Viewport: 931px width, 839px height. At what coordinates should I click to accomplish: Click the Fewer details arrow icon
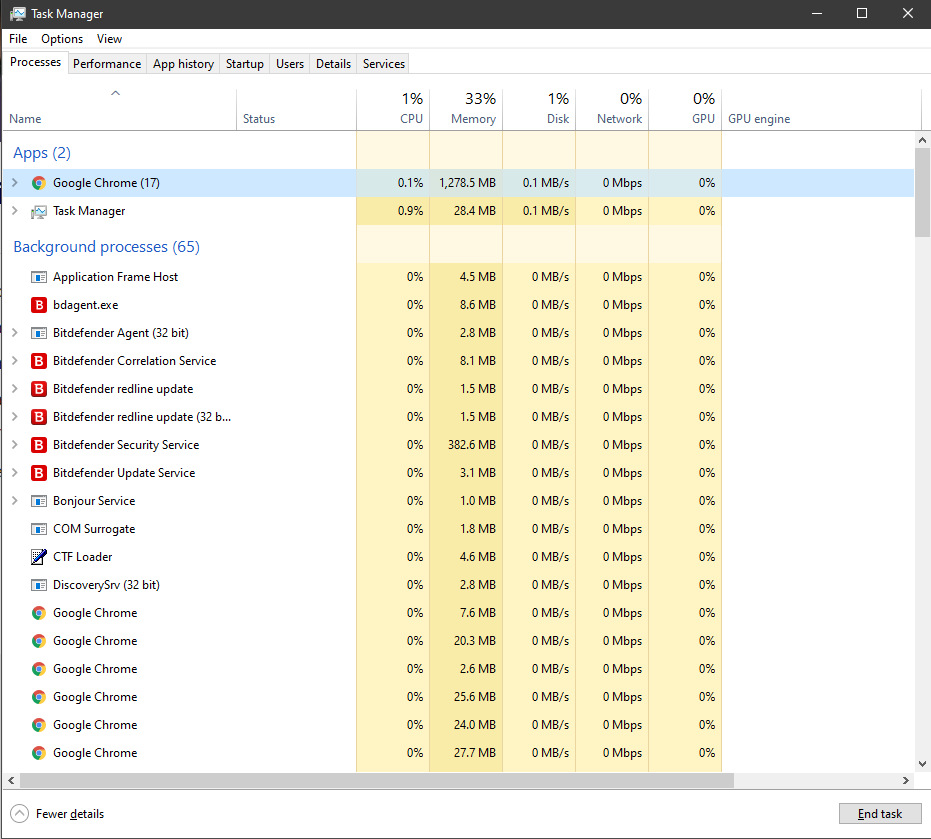19,813
